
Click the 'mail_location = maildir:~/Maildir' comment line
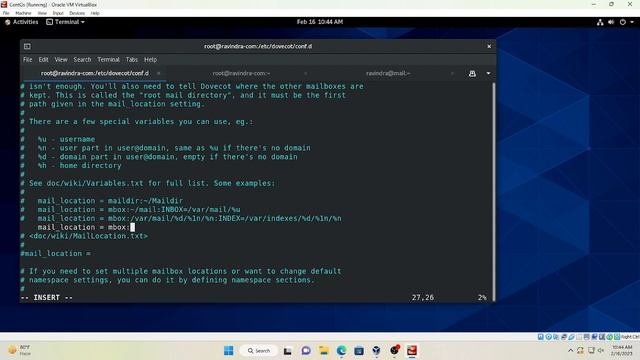click(110, 201)
